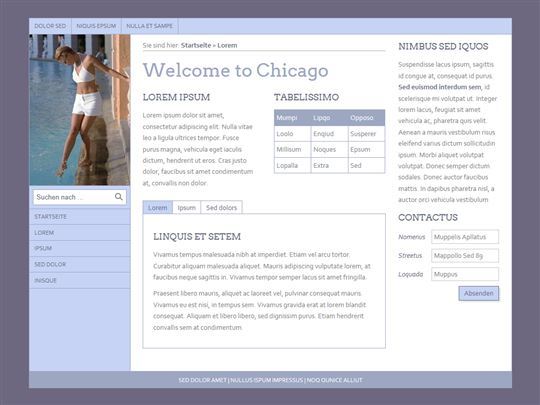Open LOREM in the sidebar navigation
Image resolution: width=540 pixels, height=405 pixels.
click(x=80, y=233)
